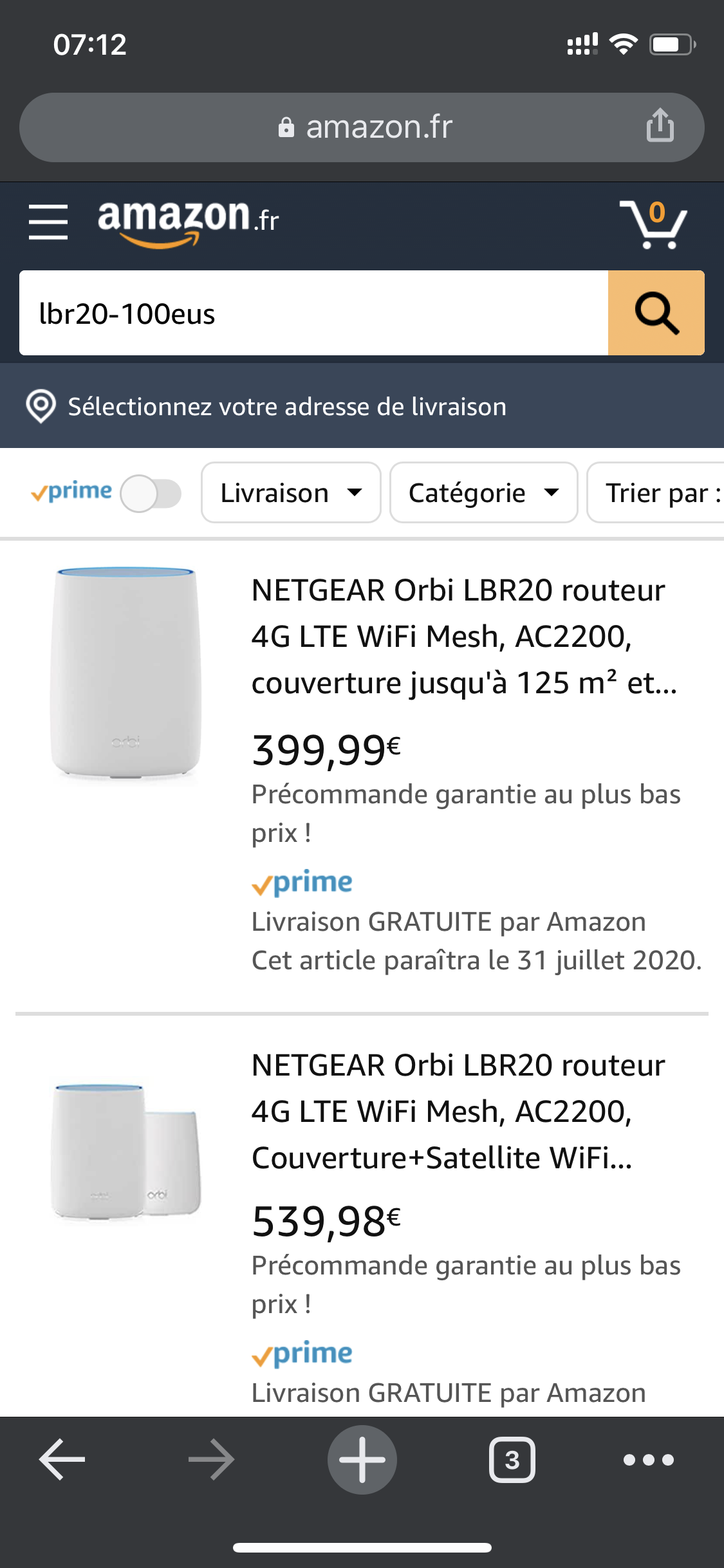
Task: Select your delivery address link
Action: click(287, 407)
